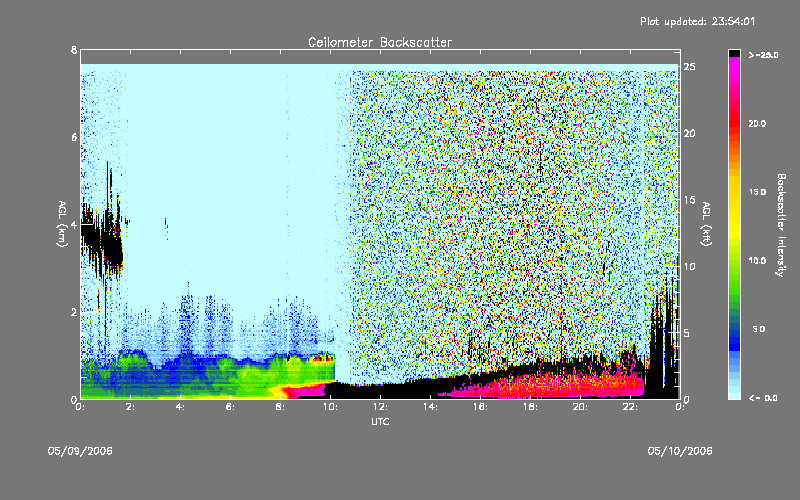Click the '12:' hour tick on UTC axis

[x=380, y=407]
